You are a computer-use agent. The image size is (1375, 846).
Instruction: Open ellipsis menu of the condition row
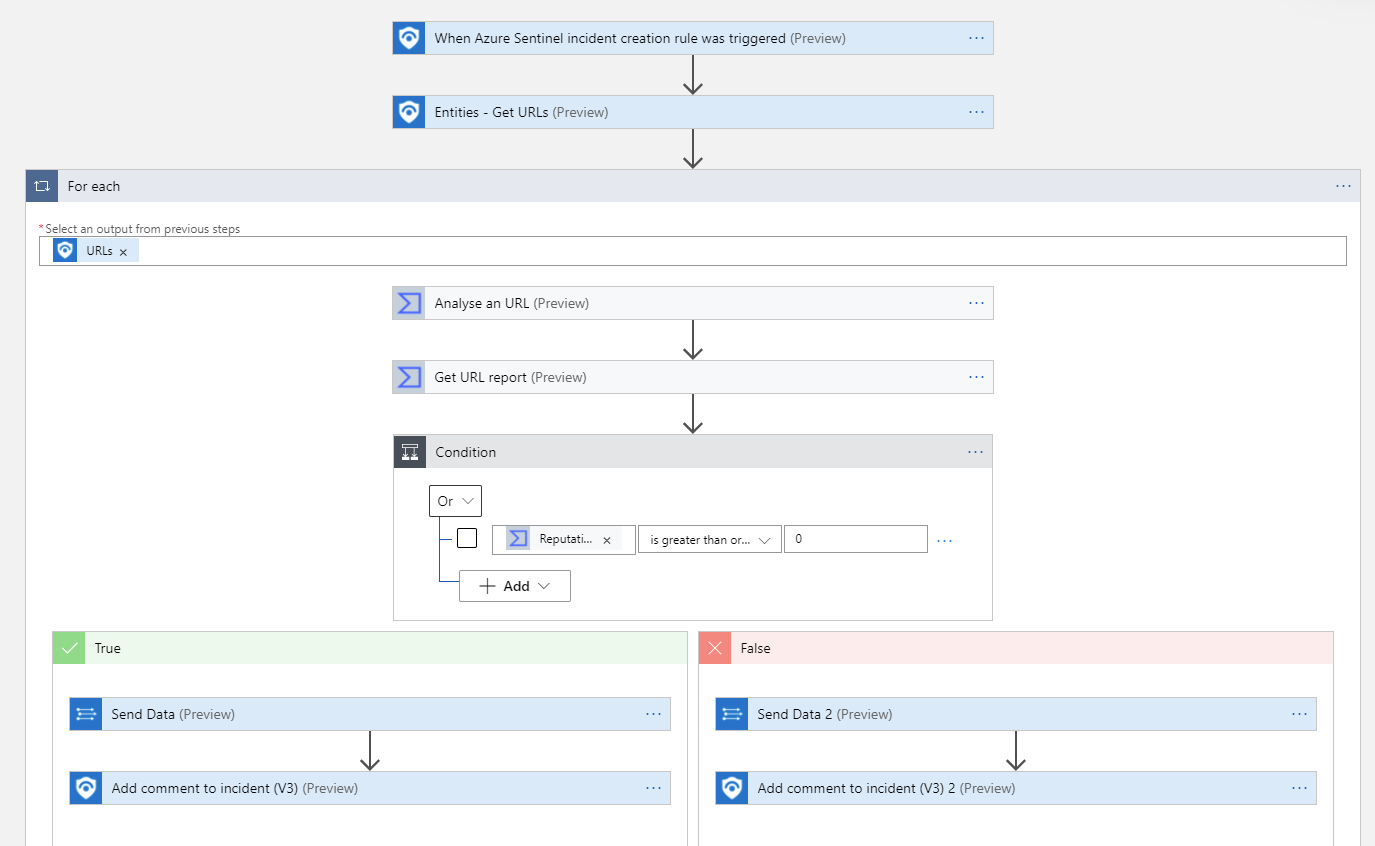coord(944,540)
